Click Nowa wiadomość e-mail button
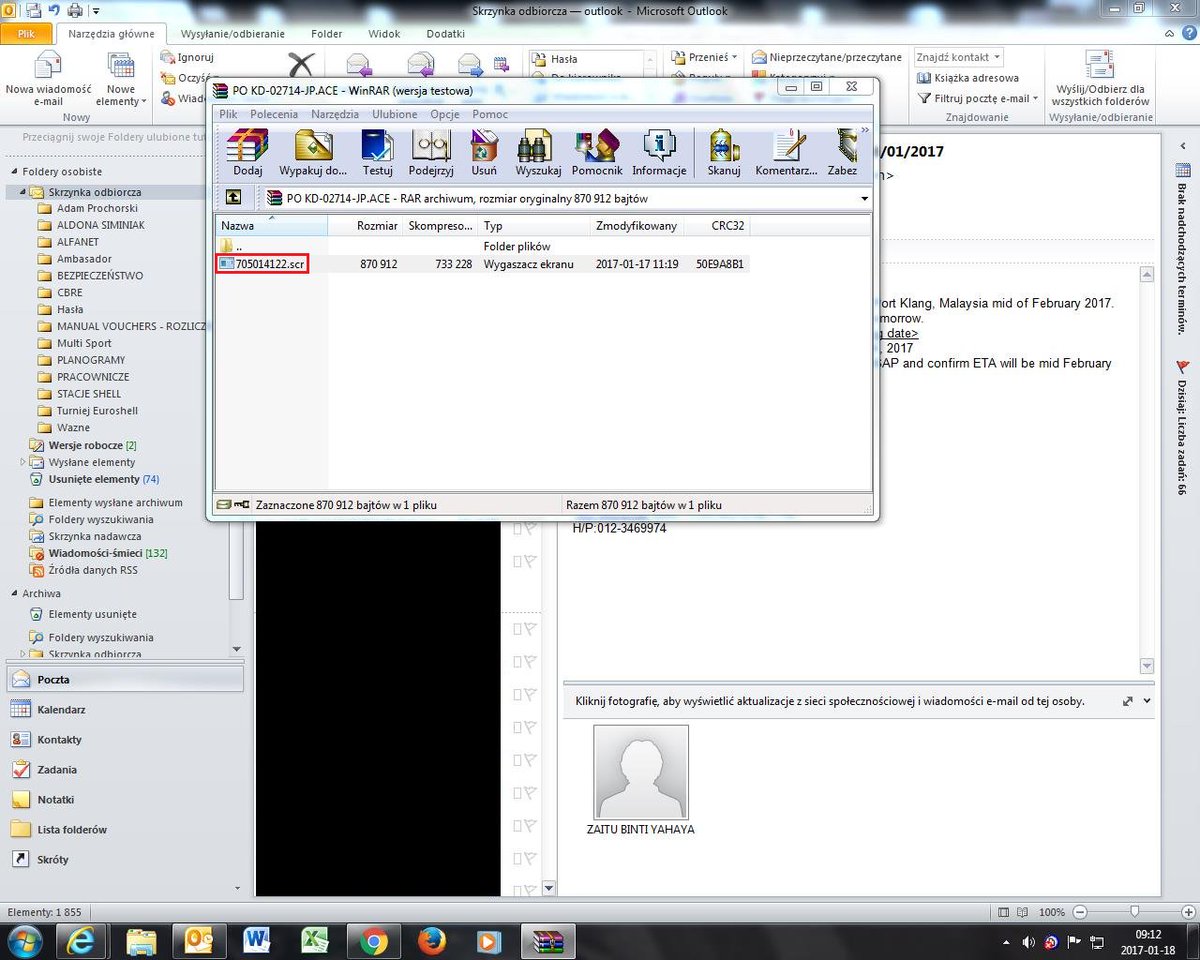1200x960 pixels. click(x=48, y=79)
